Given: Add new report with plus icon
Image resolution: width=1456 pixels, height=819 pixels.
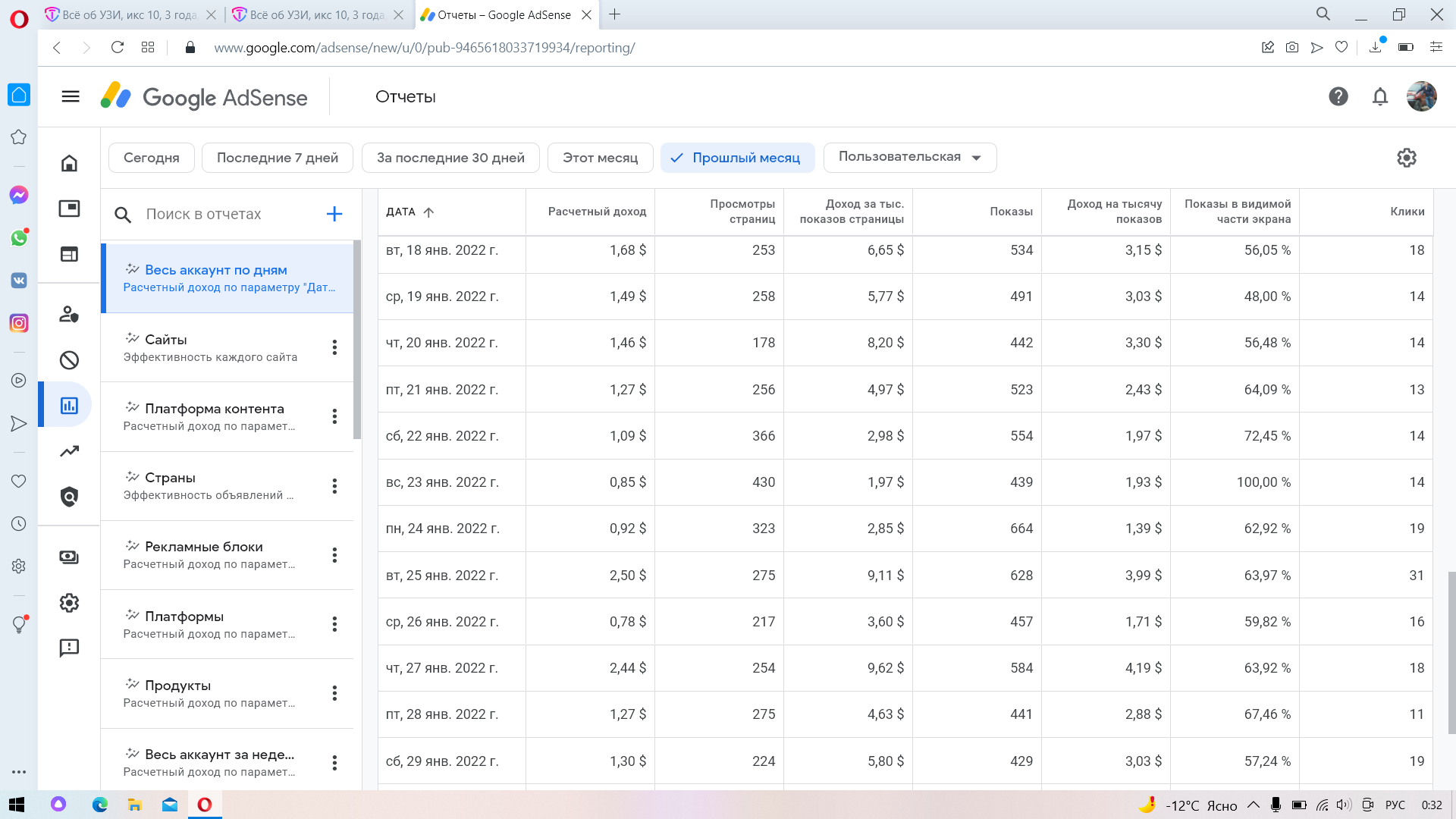Looking at the screenshot, I should 334,214.
